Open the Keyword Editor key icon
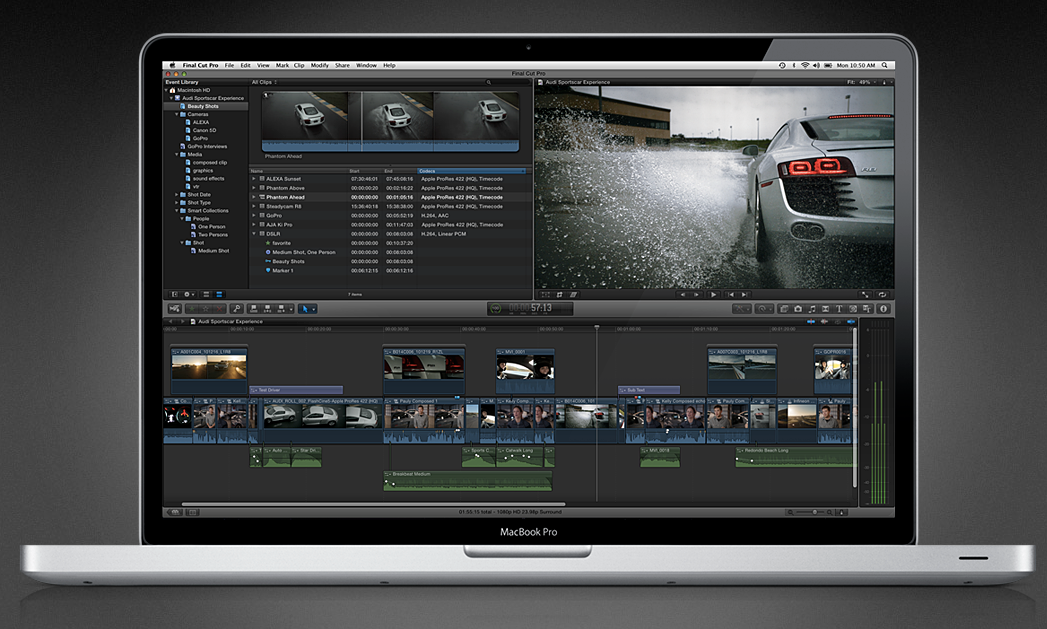The image size is (1047, 629). tap(236, 308)
